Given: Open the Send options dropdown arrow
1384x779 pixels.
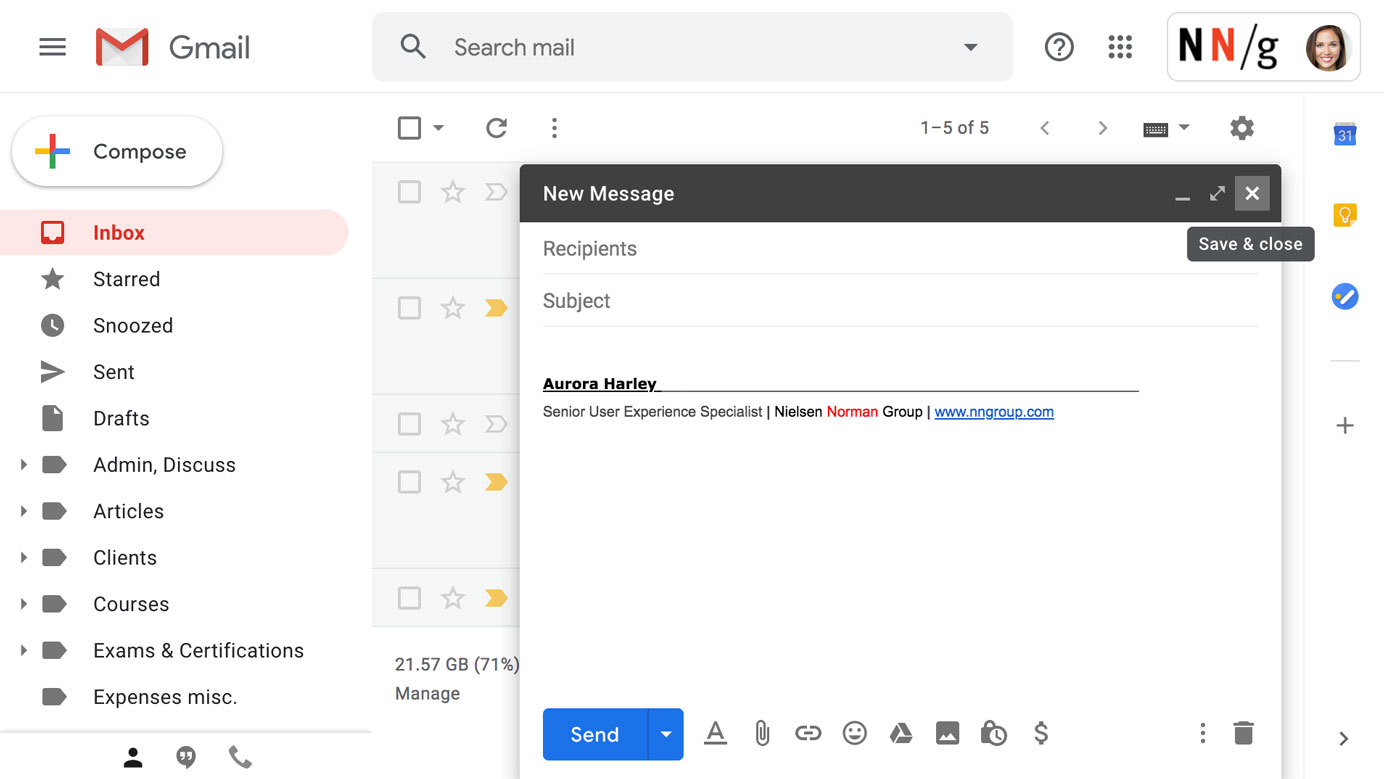Looking at the screenshot, I should coord(666,734).
